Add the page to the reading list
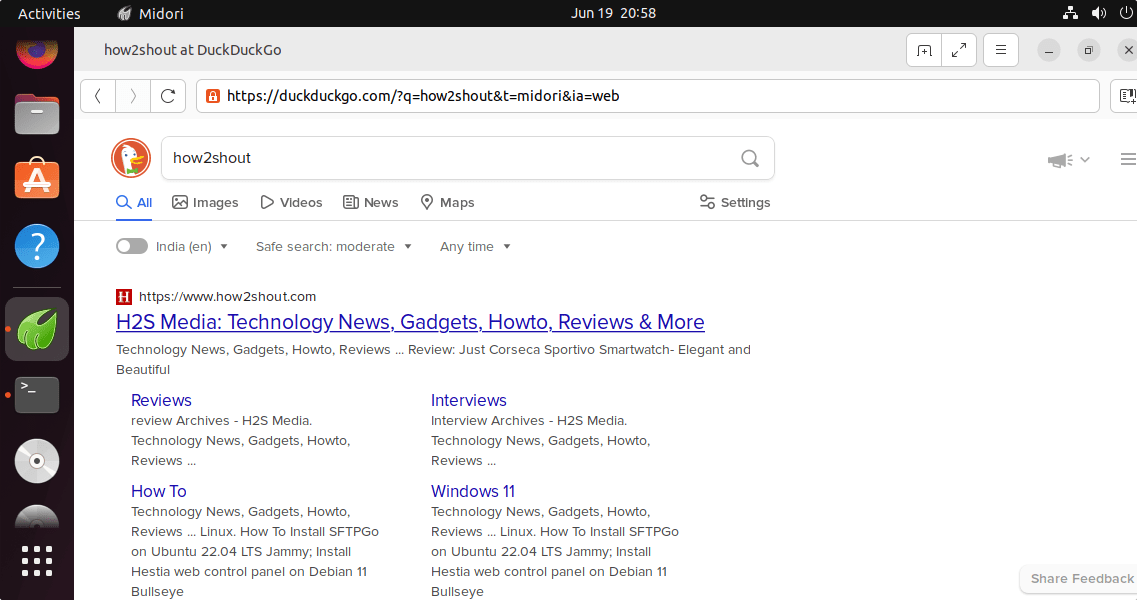The image size is (1137, 600). 1129,96
